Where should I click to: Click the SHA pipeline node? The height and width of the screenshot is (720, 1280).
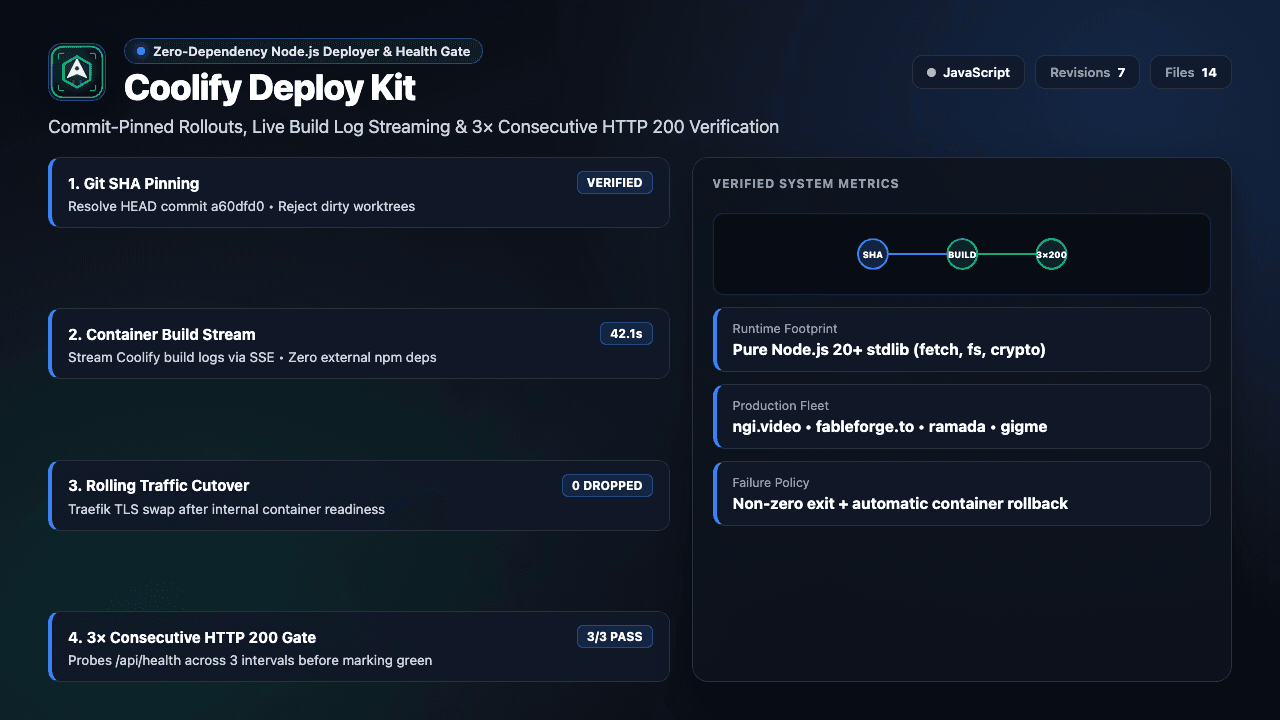click(x=873, y=255)
